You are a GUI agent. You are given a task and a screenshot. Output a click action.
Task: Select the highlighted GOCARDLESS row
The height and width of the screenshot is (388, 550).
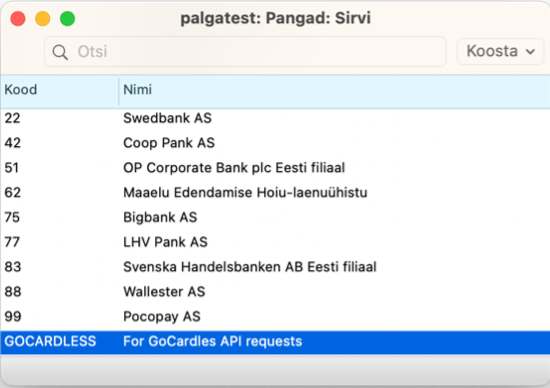275,342
